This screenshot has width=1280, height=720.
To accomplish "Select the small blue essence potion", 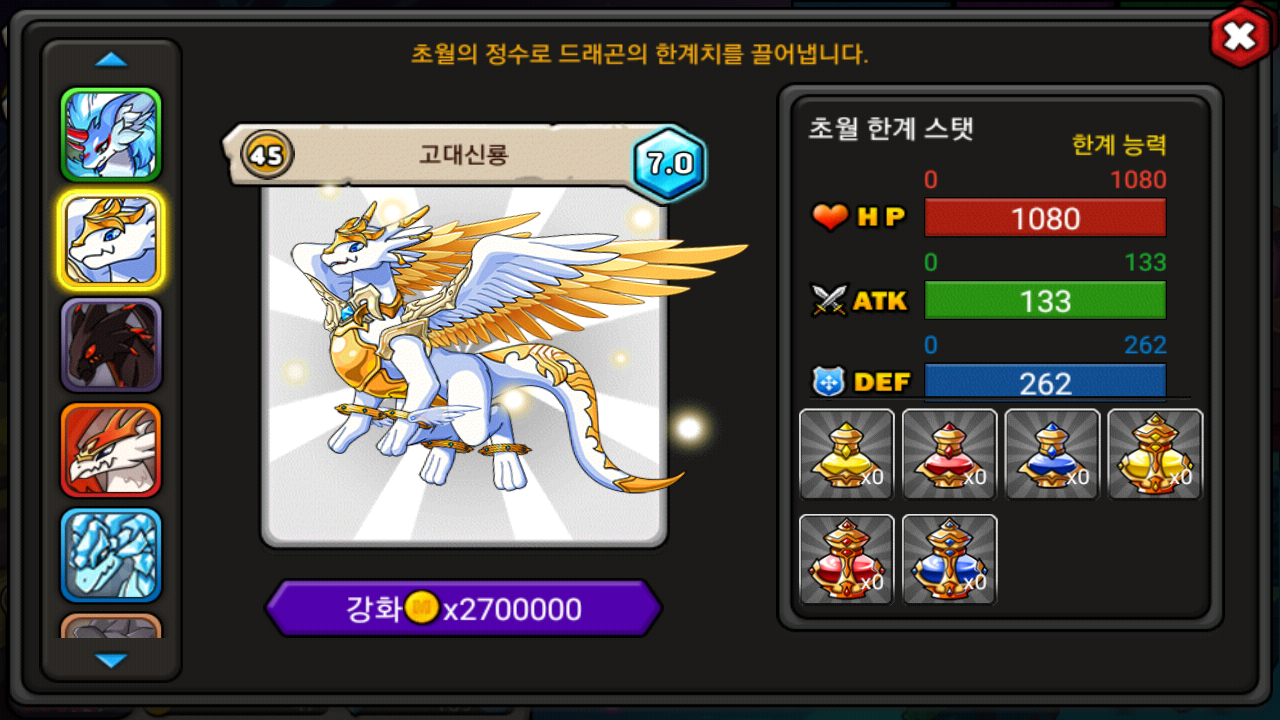I will click(x=1052, y=454).
